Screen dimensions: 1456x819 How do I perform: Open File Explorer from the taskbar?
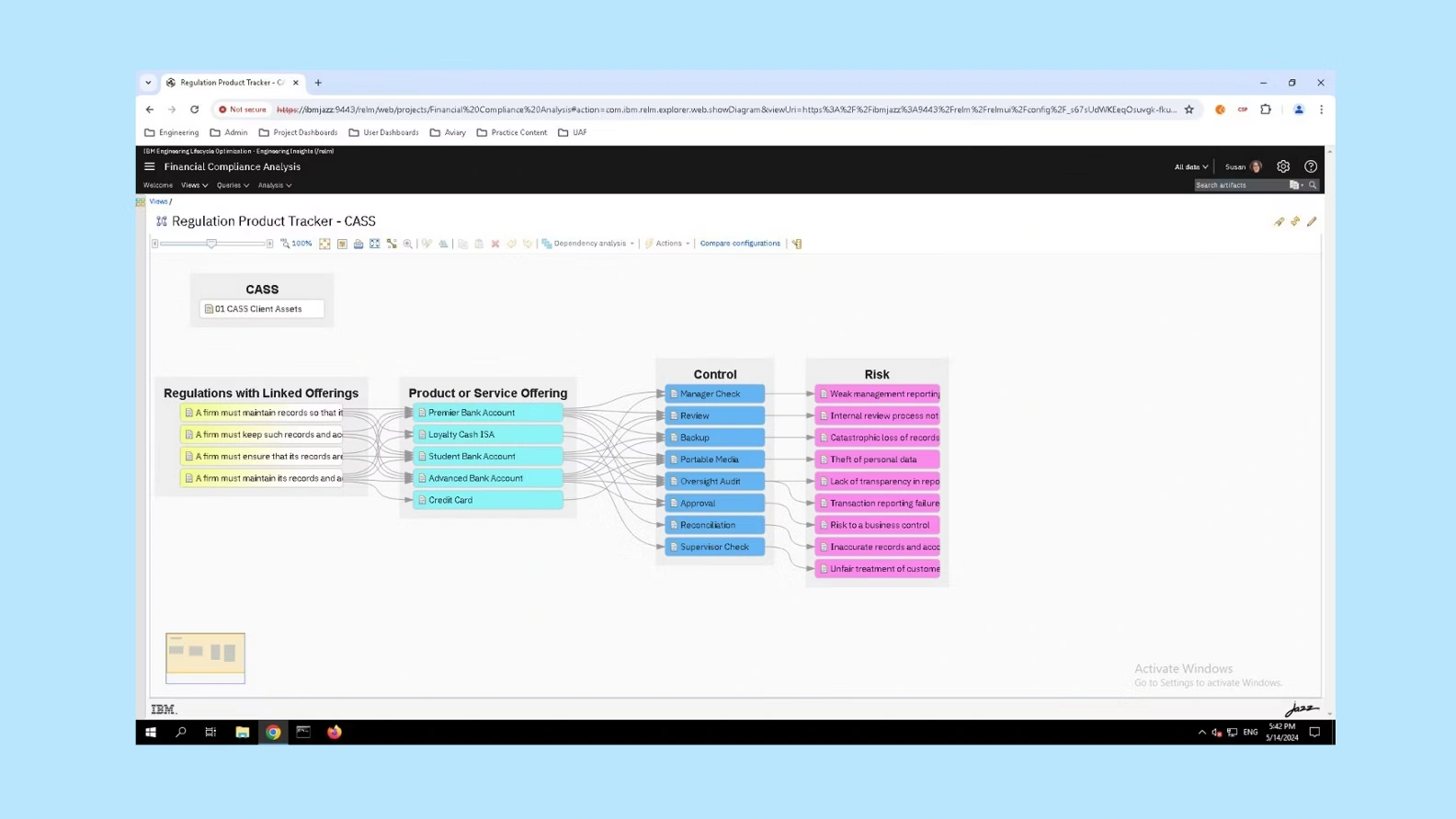coord(242,732)
